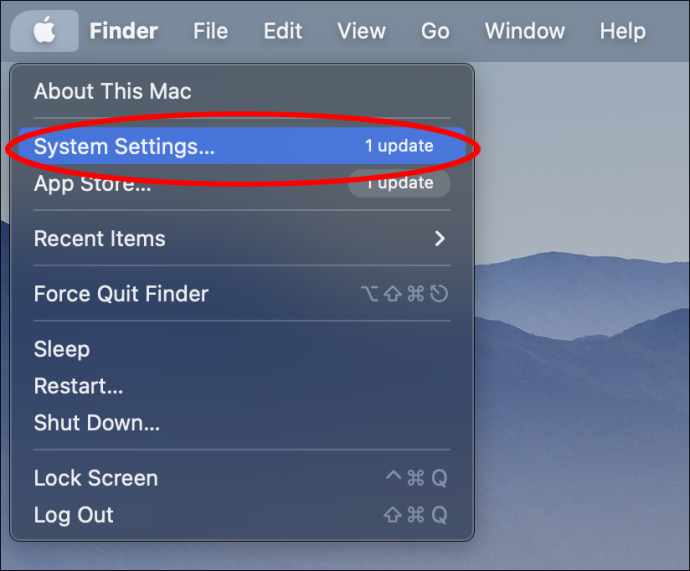Image resolution: width=690 pixels, height=571 pixels.
Task: Open the Finder menu
Action: pyautogui.click(x=124, y=31)
